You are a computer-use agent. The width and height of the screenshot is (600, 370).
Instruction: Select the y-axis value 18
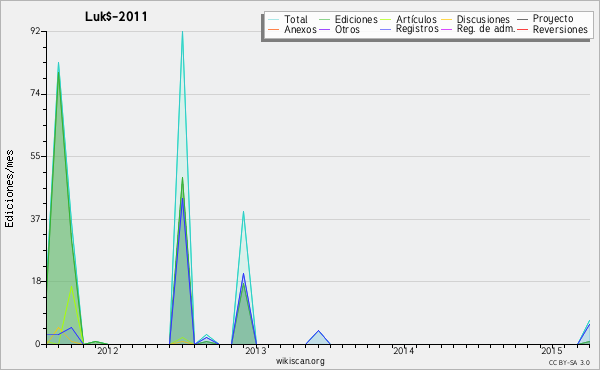[35, 281]
